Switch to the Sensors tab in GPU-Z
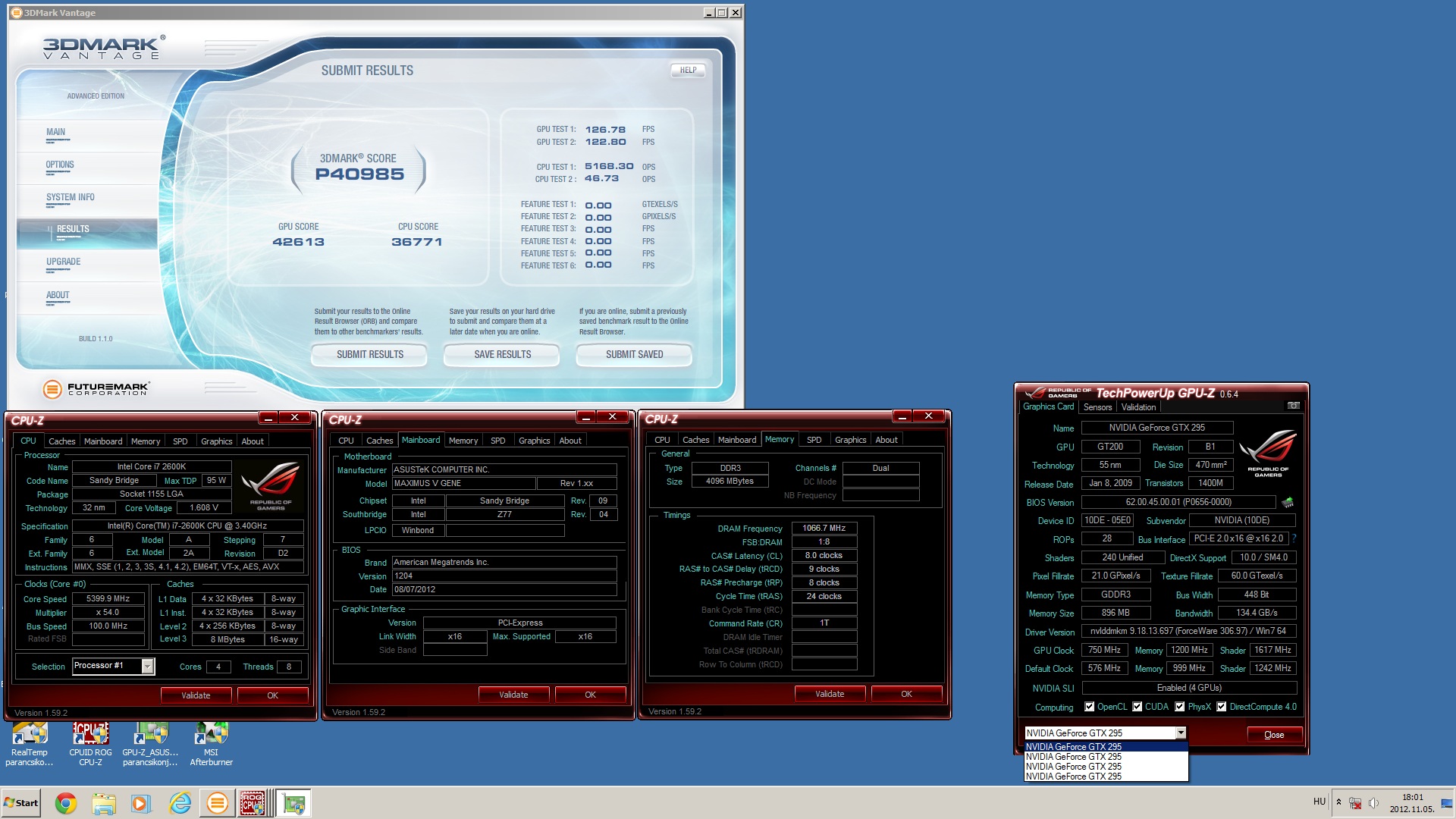1456x819 pixels. (x=1097, y=407)
